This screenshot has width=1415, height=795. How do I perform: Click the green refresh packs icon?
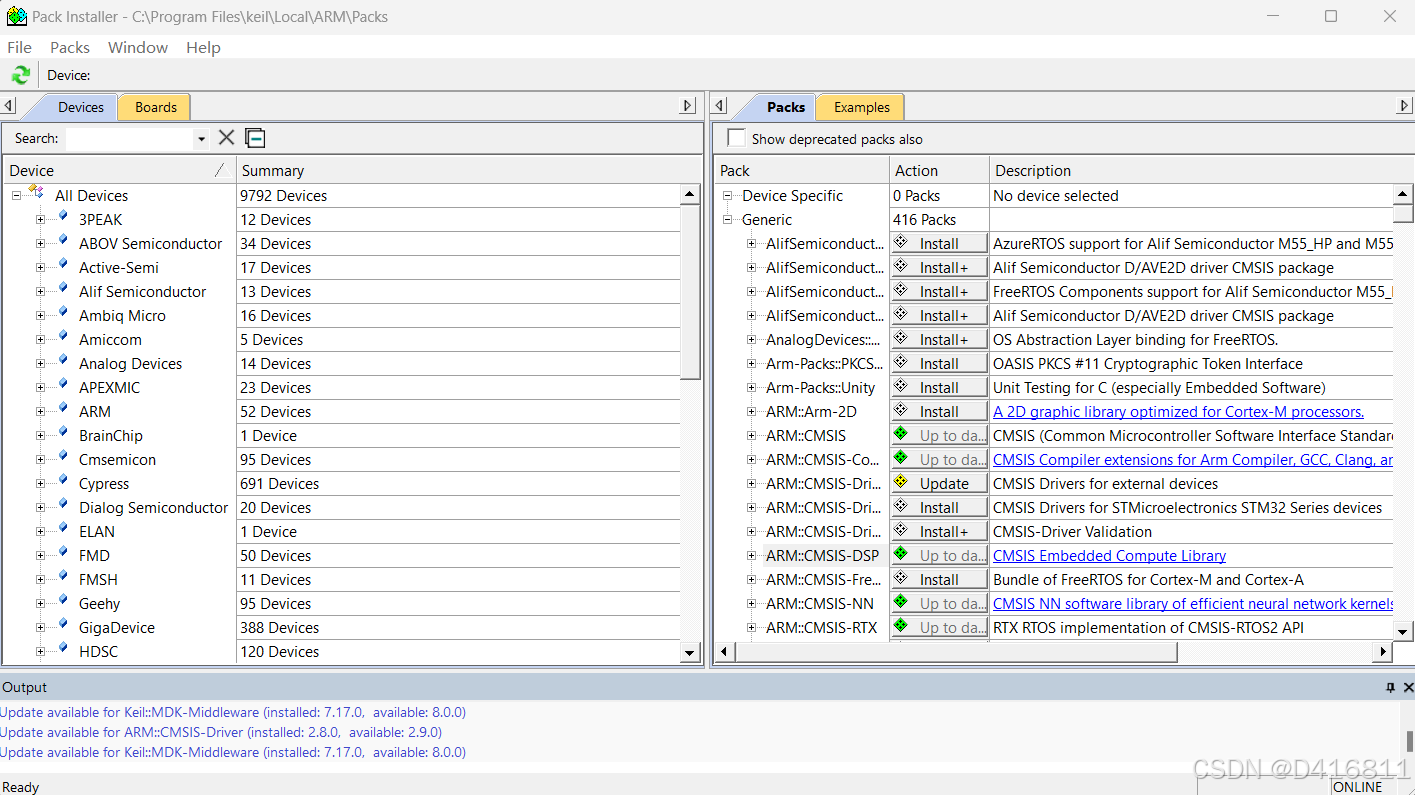coord(20,75)
